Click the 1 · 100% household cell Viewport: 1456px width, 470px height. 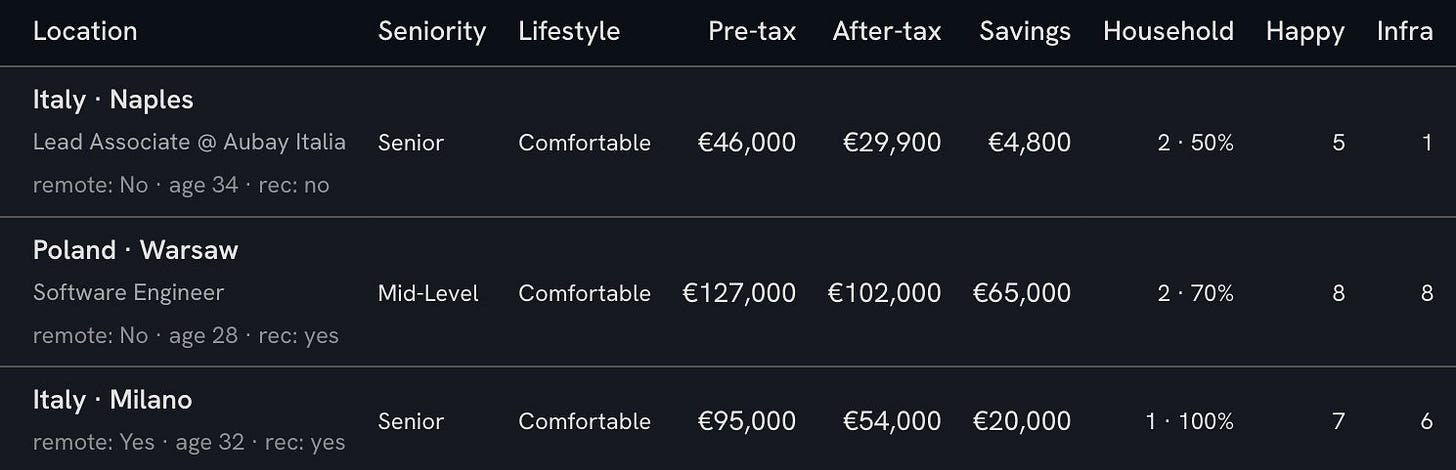point(1190,421)
